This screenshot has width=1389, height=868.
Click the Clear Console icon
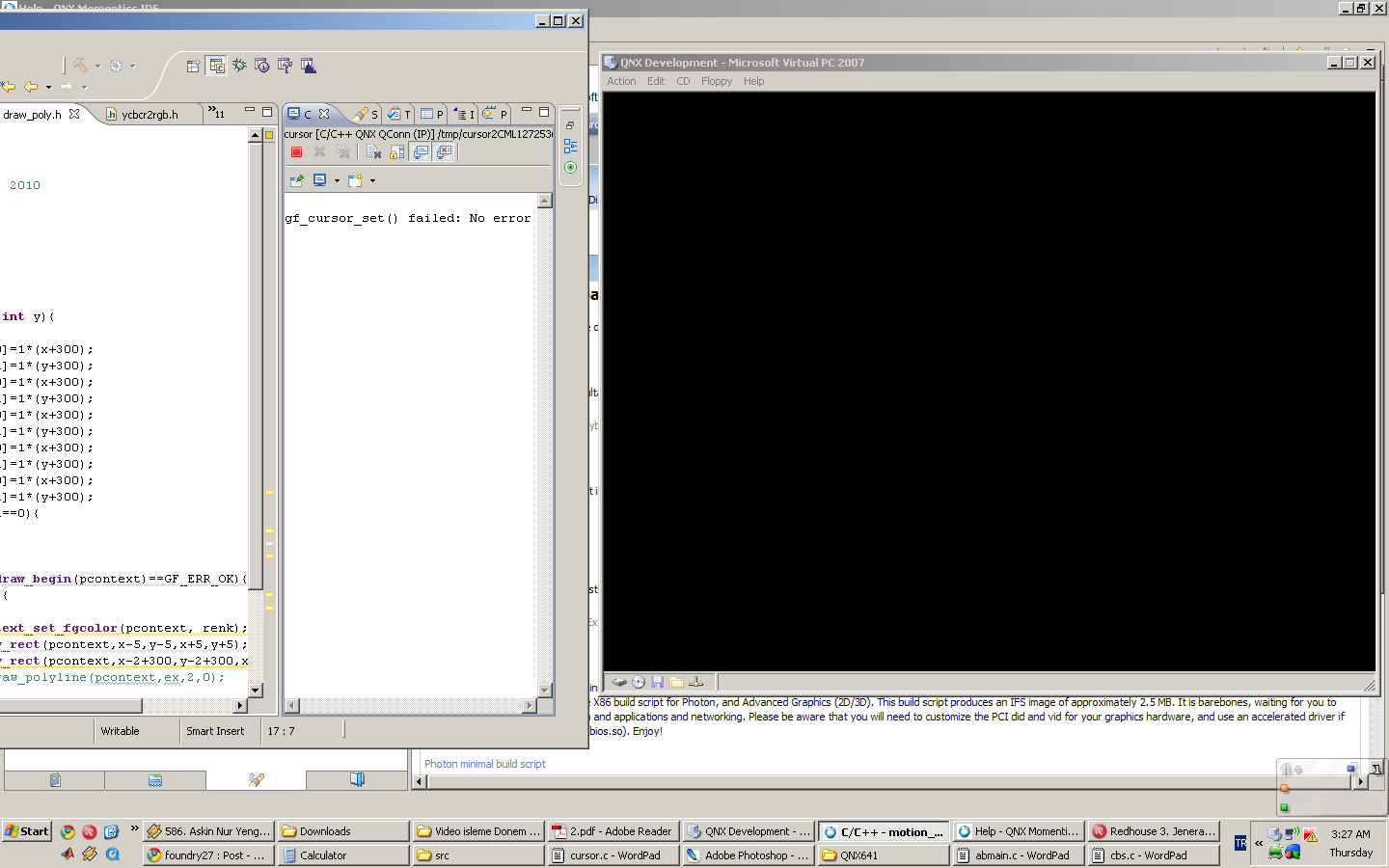point(373,152)
